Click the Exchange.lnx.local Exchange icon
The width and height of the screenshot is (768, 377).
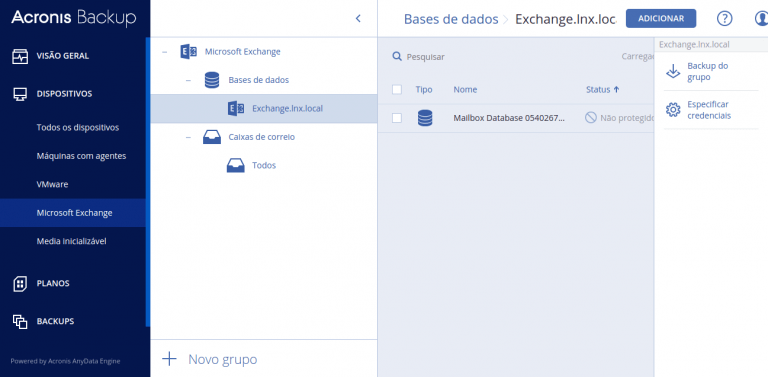coord(236,108)
